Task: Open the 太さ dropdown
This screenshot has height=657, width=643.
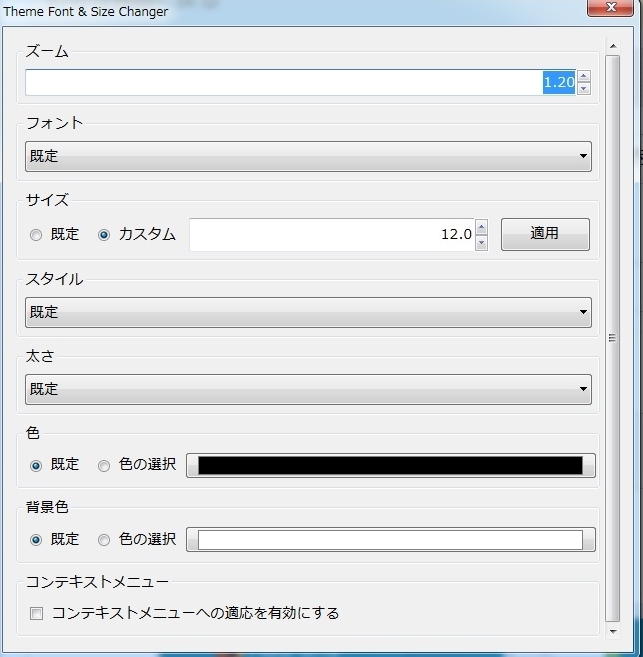Action: [x=308, y=389]
